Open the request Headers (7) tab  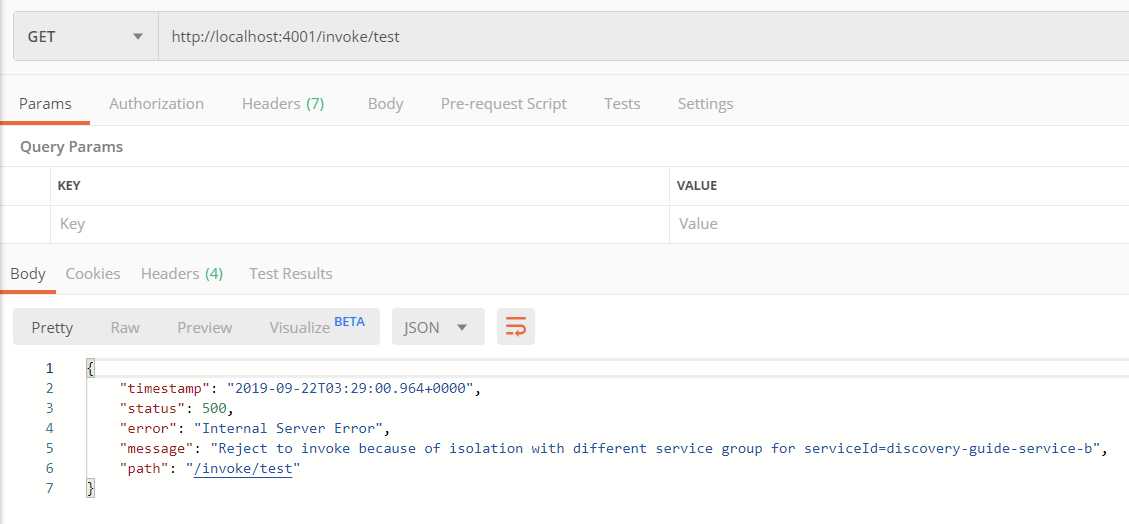point(283,104)
